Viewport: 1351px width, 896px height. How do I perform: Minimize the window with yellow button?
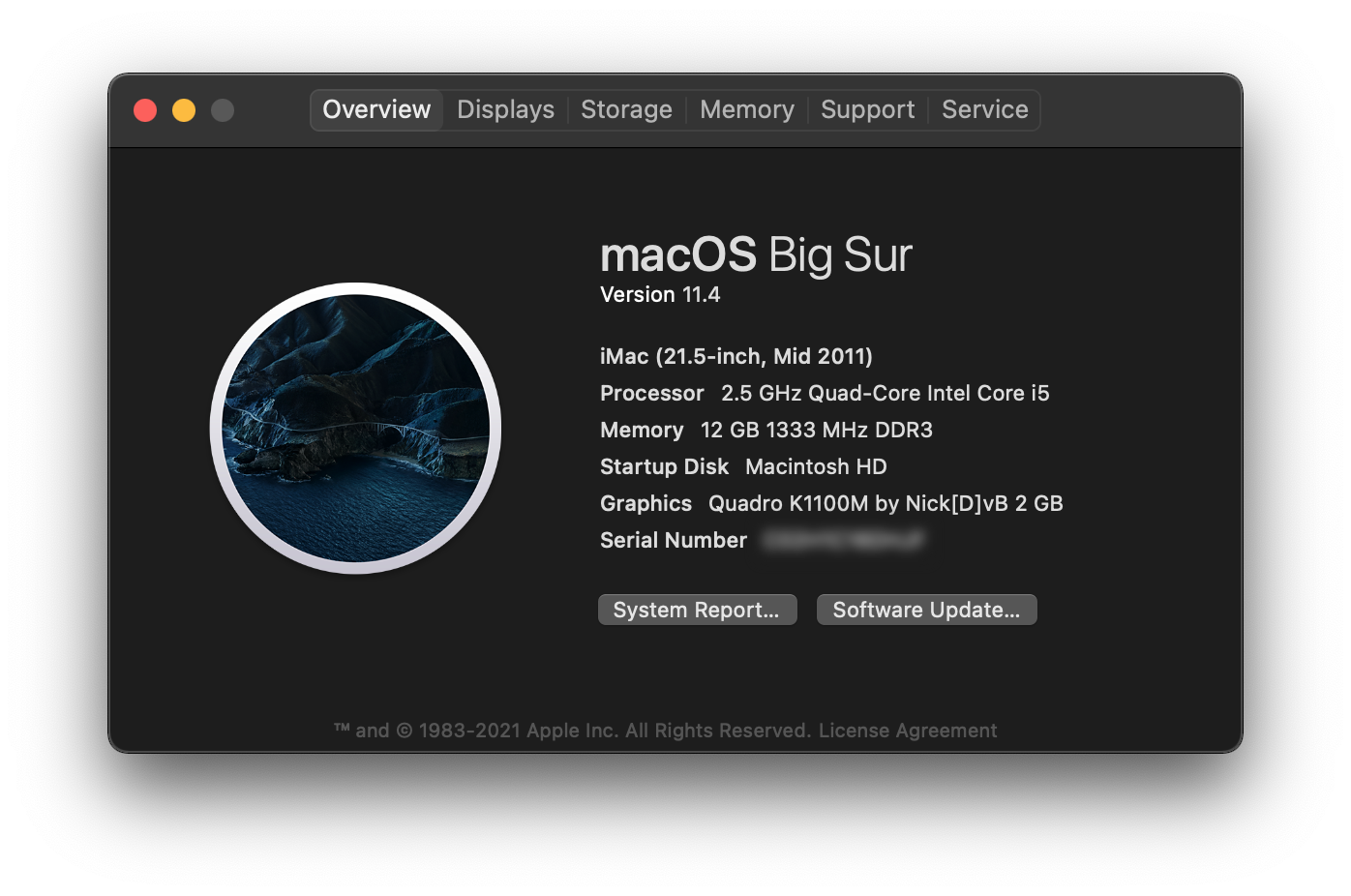184,110
